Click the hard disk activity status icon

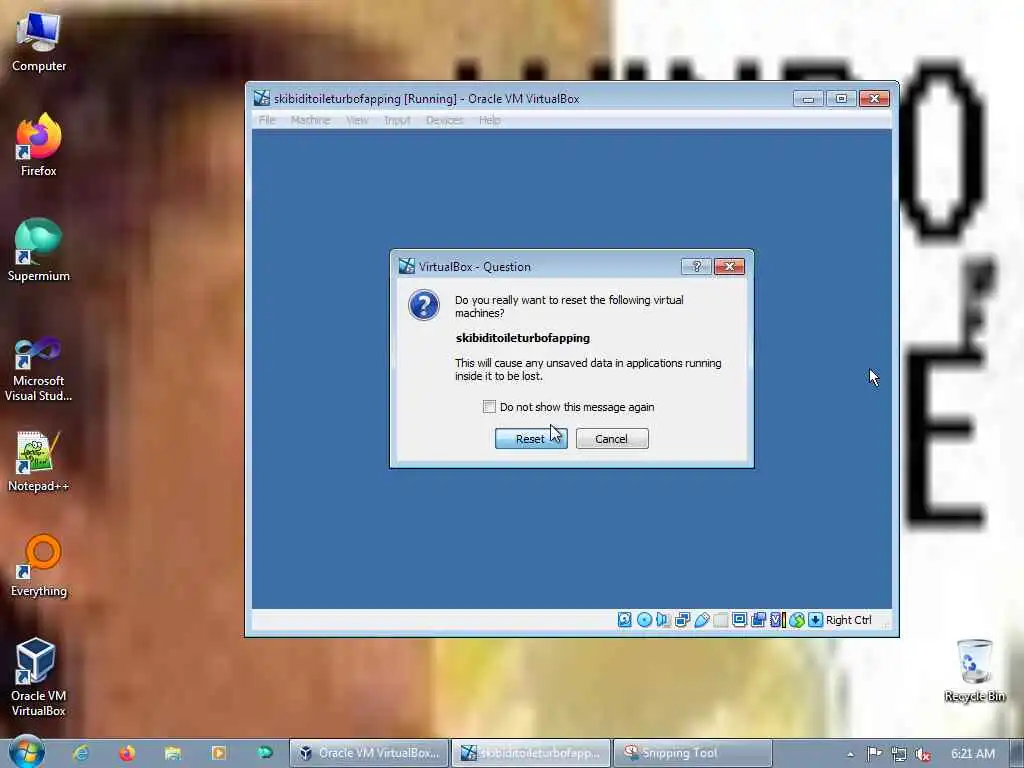(624, 620)
